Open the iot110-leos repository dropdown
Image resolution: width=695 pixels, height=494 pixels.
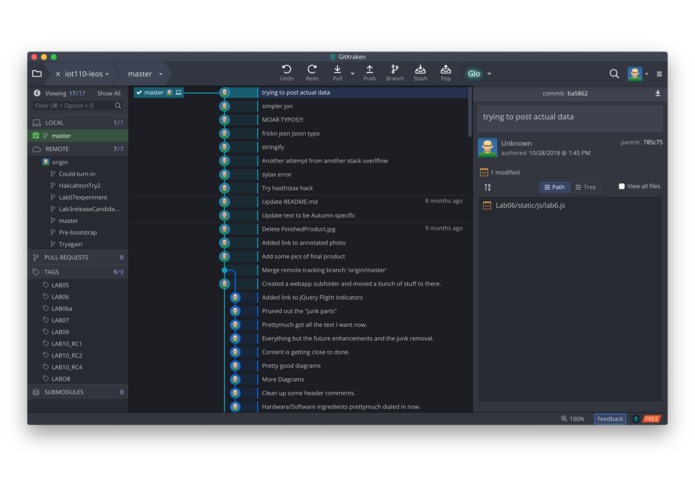click(107, 74)
